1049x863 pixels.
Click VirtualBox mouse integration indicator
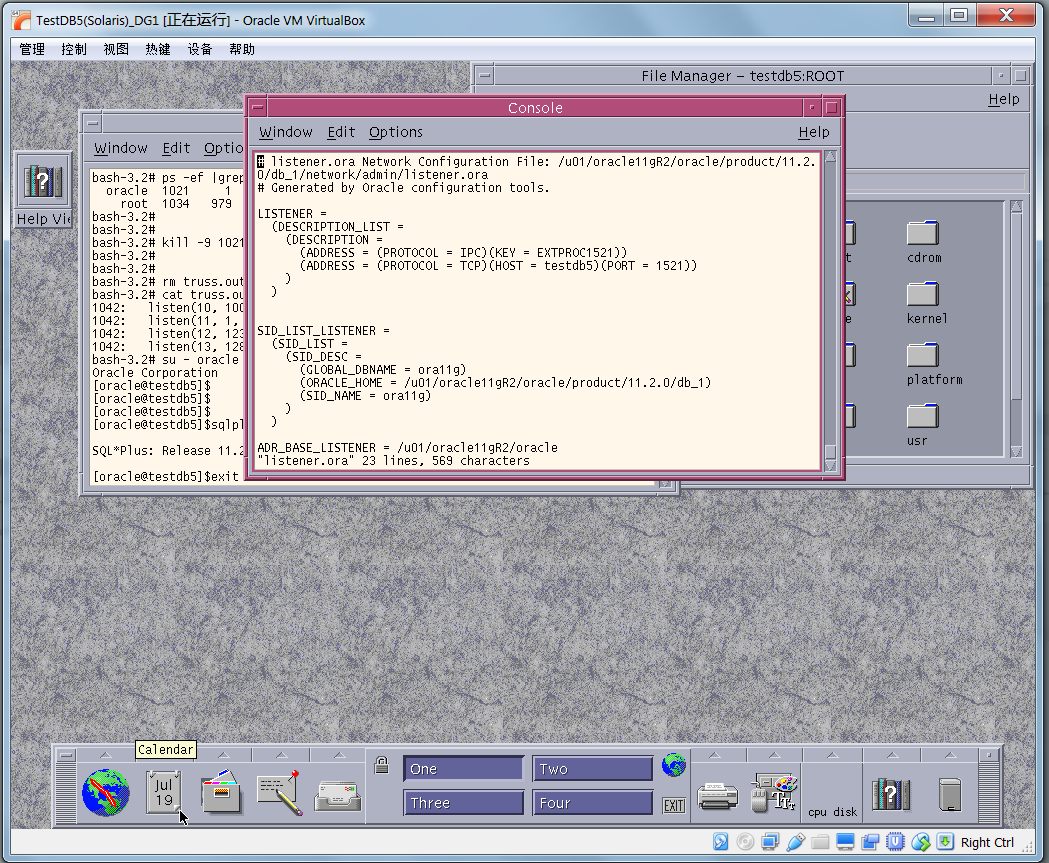pos(921,842)
